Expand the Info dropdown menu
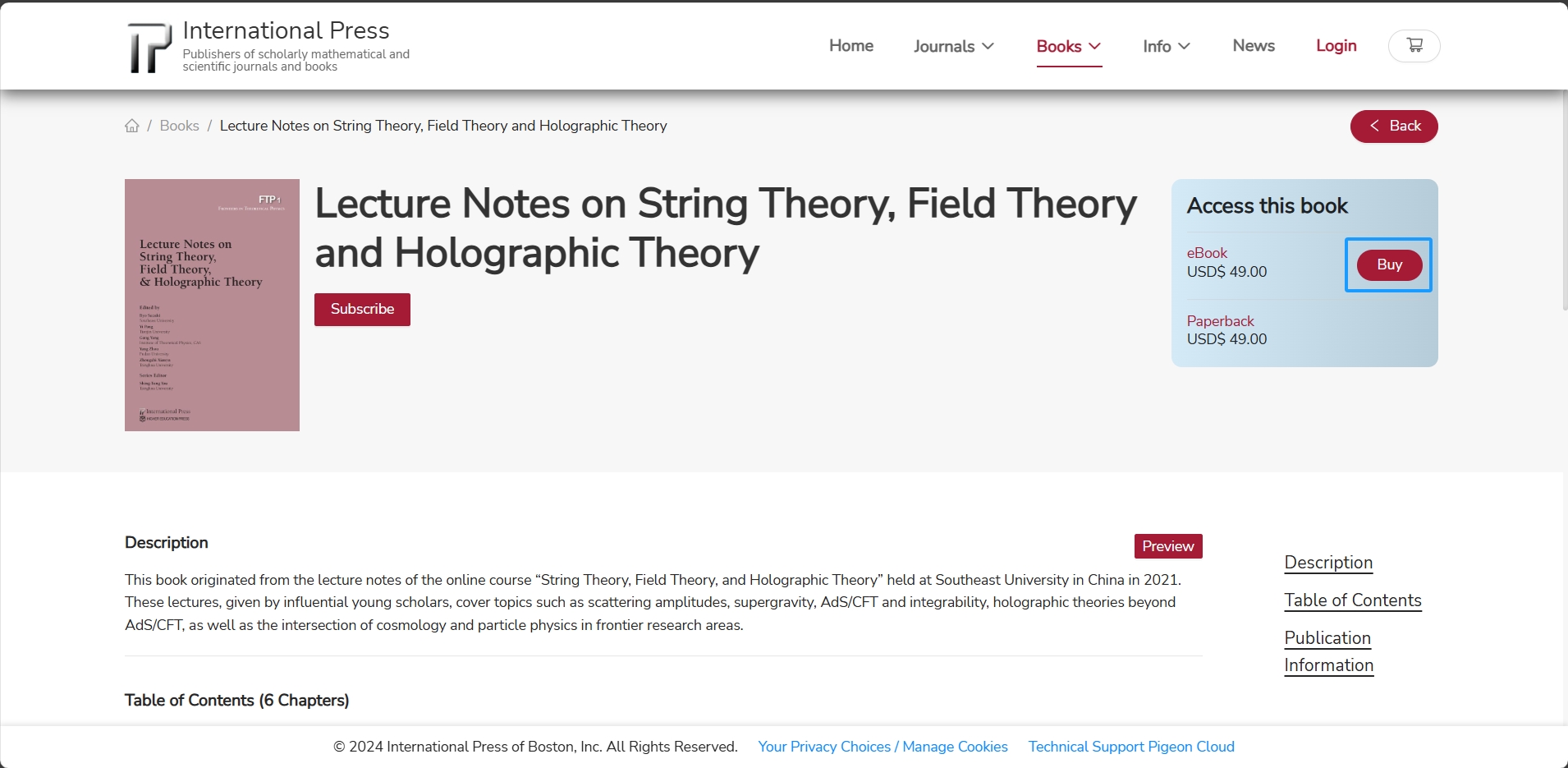1568x768 pixels. [x=1167, y=47]
